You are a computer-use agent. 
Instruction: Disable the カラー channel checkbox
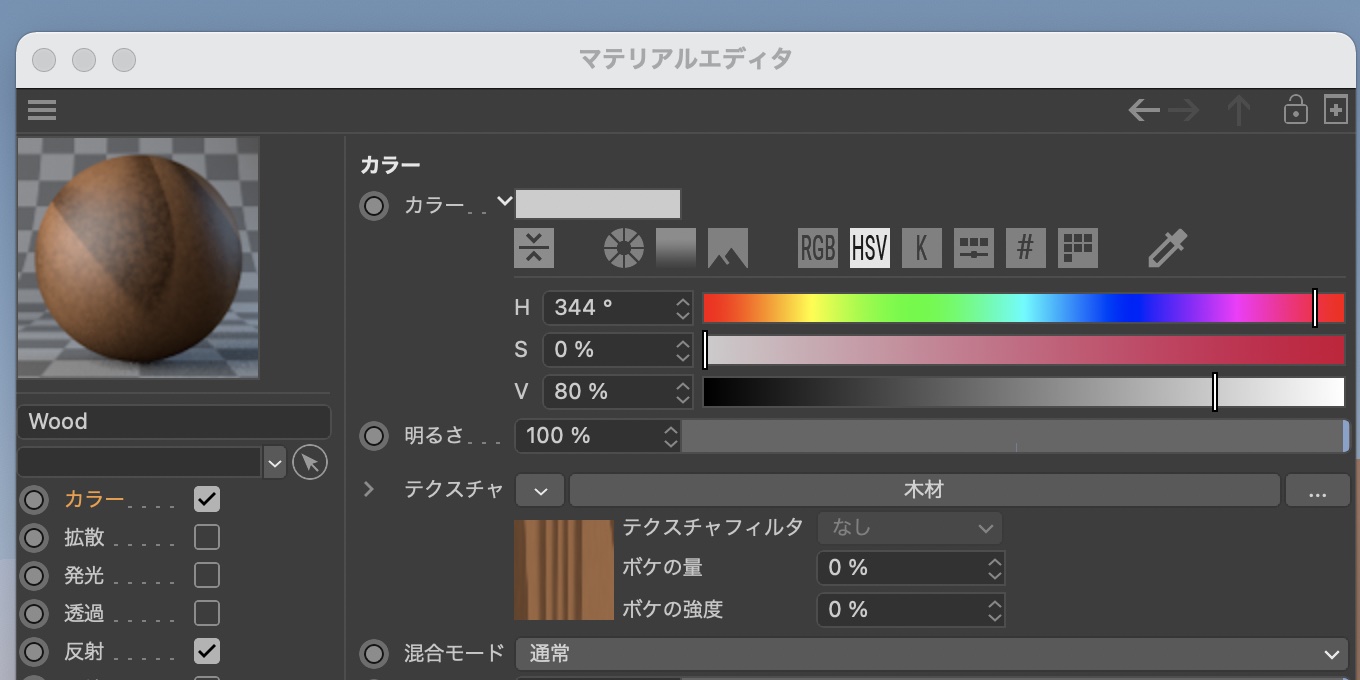pos(207,499)
